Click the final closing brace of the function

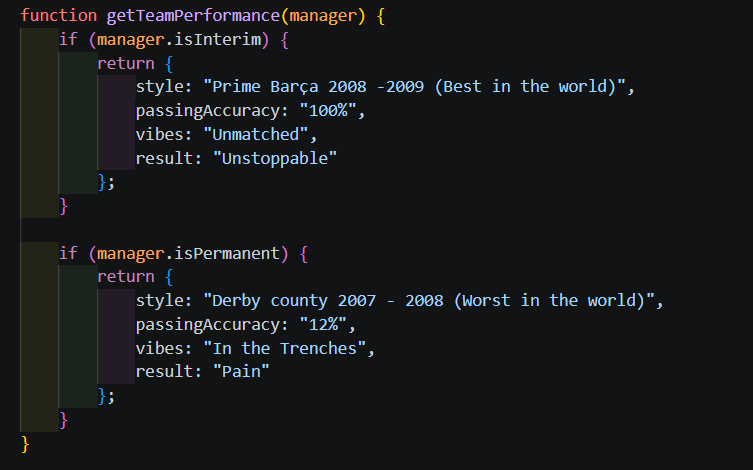coord(25,444)
